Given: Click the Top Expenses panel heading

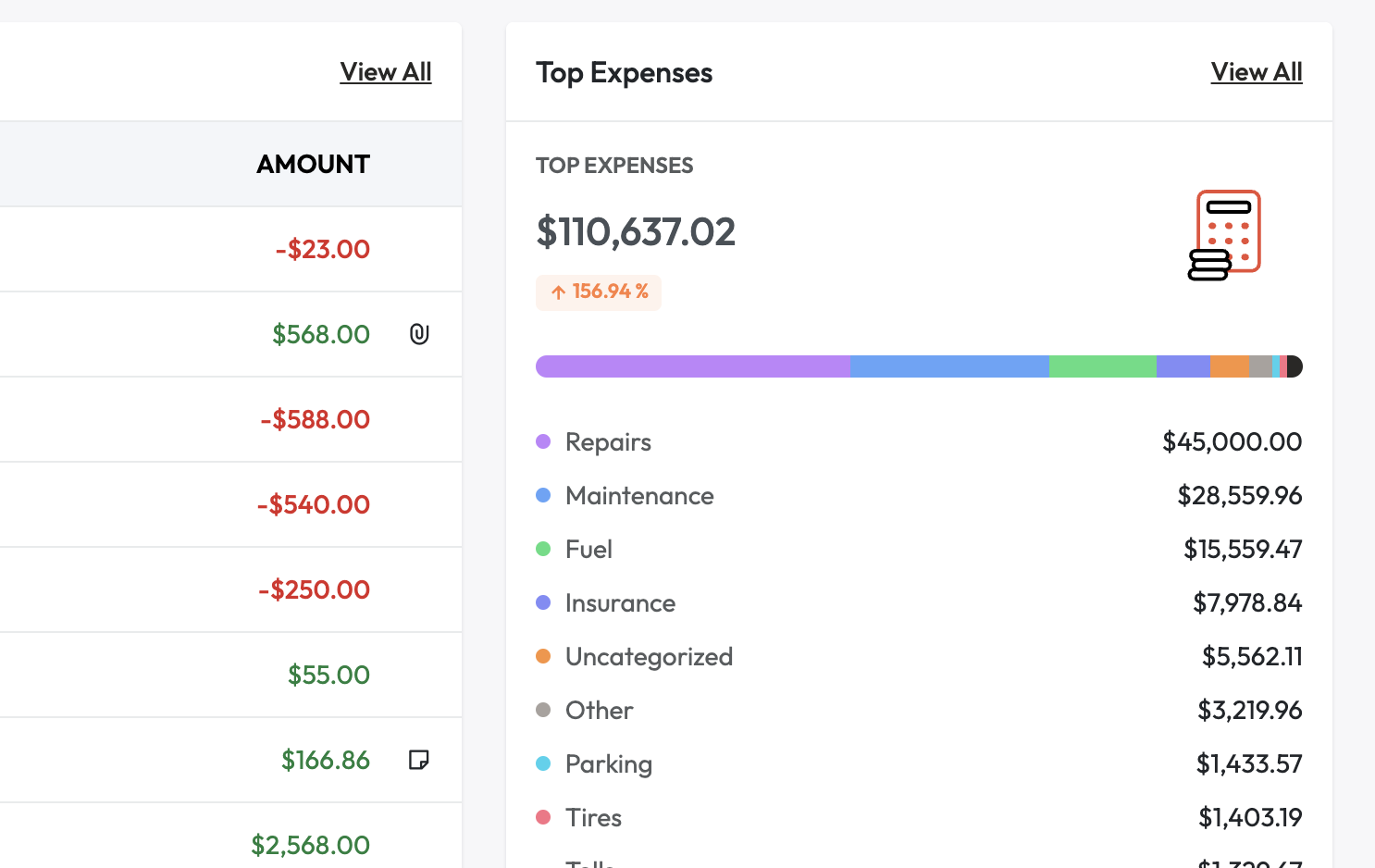Looking at the screenshot, I should [x=625, y=73].
